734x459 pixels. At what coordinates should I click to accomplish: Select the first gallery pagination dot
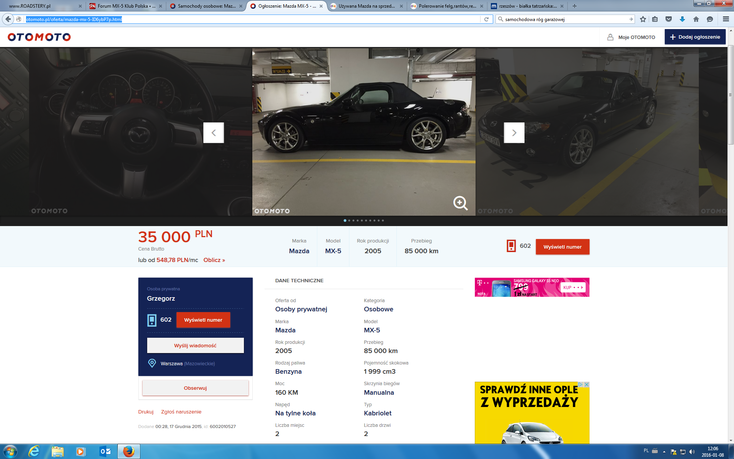point(345,220)
